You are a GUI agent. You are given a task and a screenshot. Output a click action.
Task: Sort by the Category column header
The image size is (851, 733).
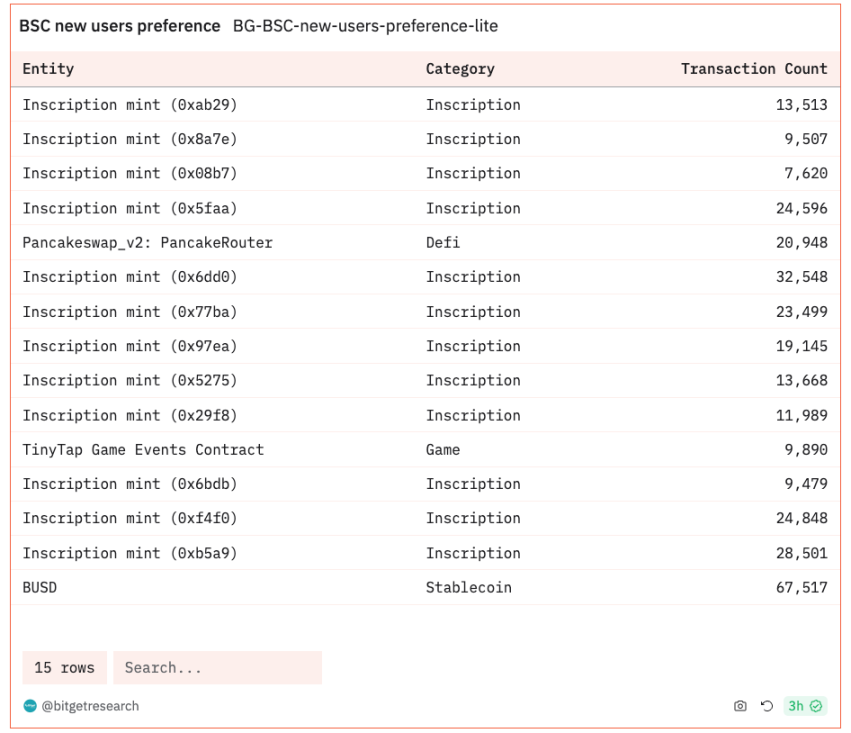point(460,69)
